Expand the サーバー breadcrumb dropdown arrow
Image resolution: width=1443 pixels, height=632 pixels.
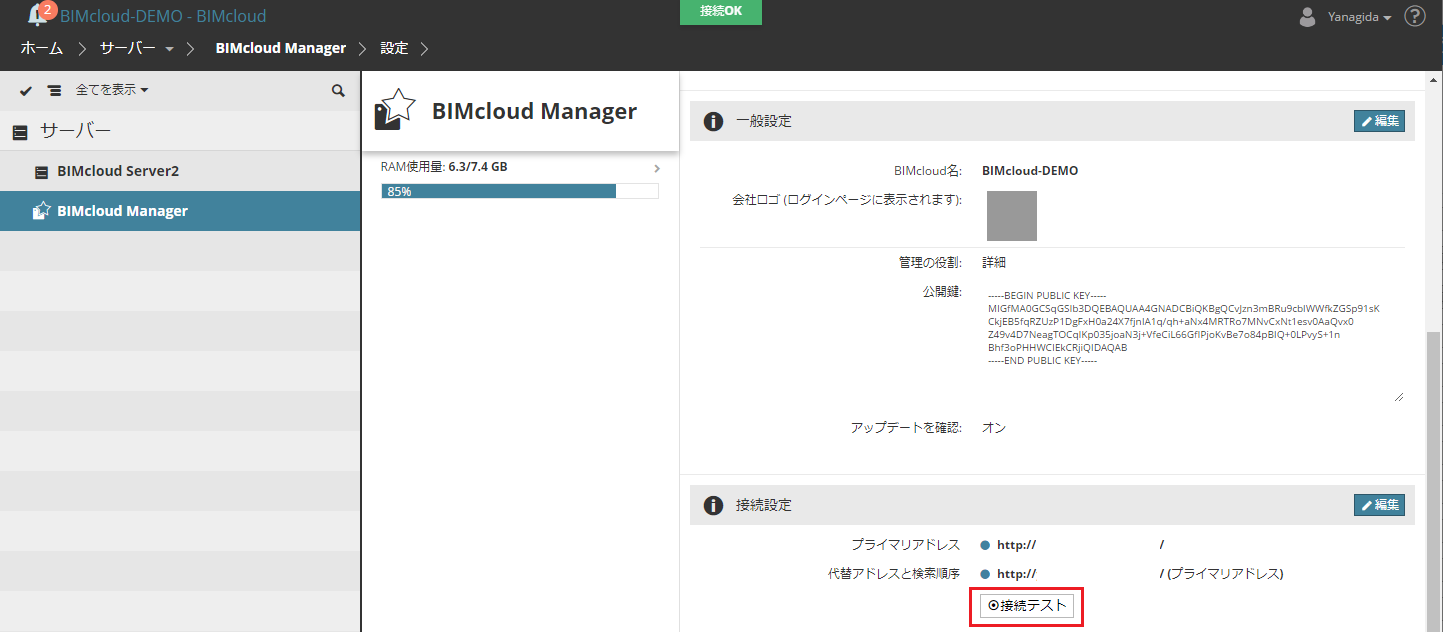[170, 48]
